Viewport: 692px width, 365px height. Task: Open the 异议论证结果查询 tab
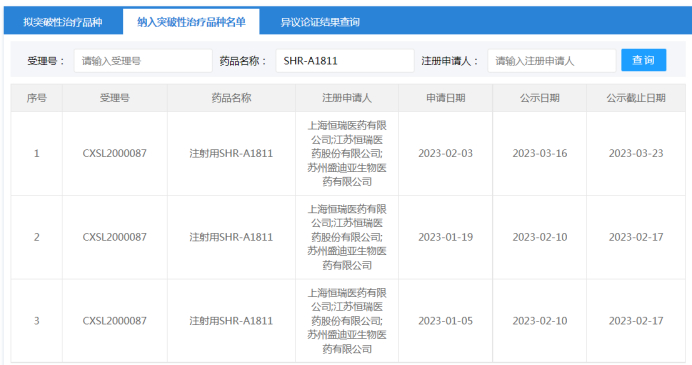(x=320, y=22)
